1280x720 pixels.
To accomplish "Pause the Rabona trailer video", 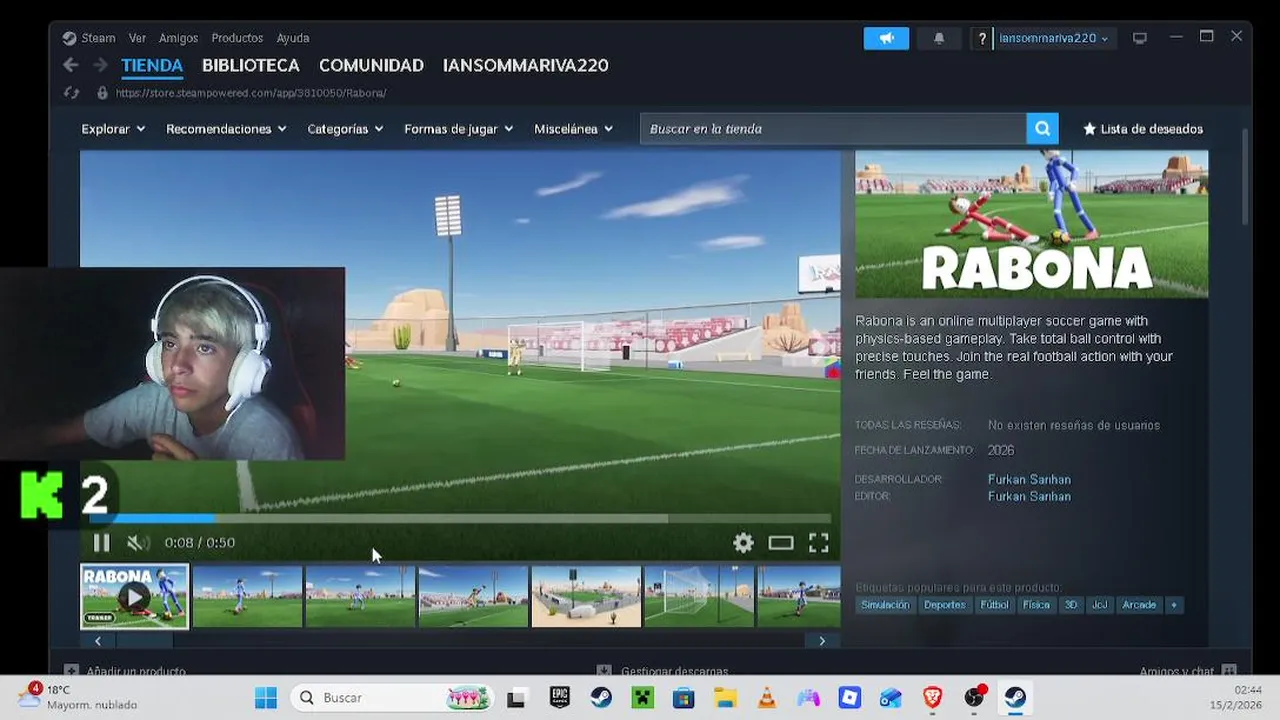I will [x=101, y=543].
